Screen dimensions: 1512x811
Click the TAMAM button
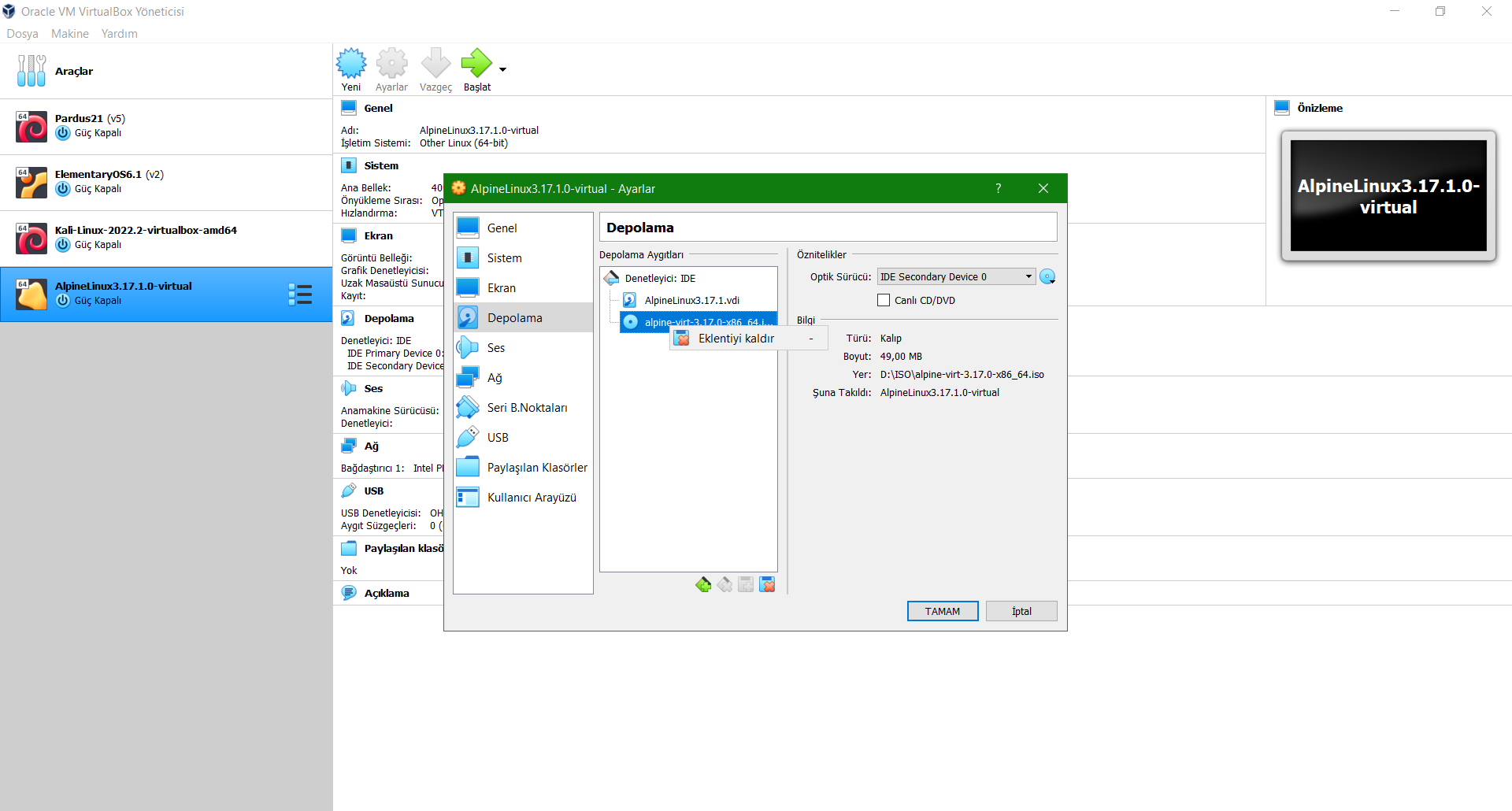[x=943, y=612]
